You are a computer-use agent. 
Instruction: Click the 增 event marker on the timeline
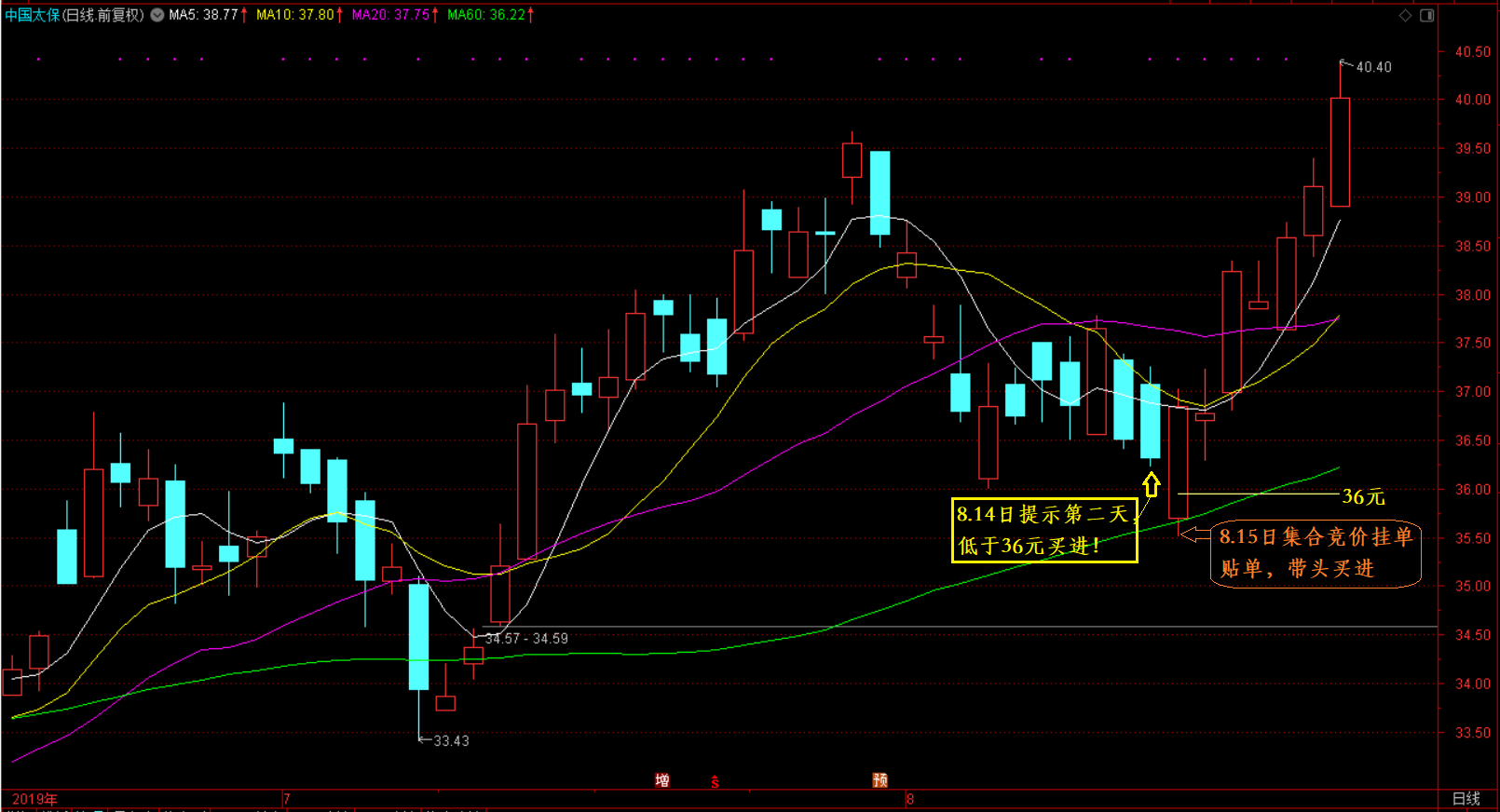[662, 780]
